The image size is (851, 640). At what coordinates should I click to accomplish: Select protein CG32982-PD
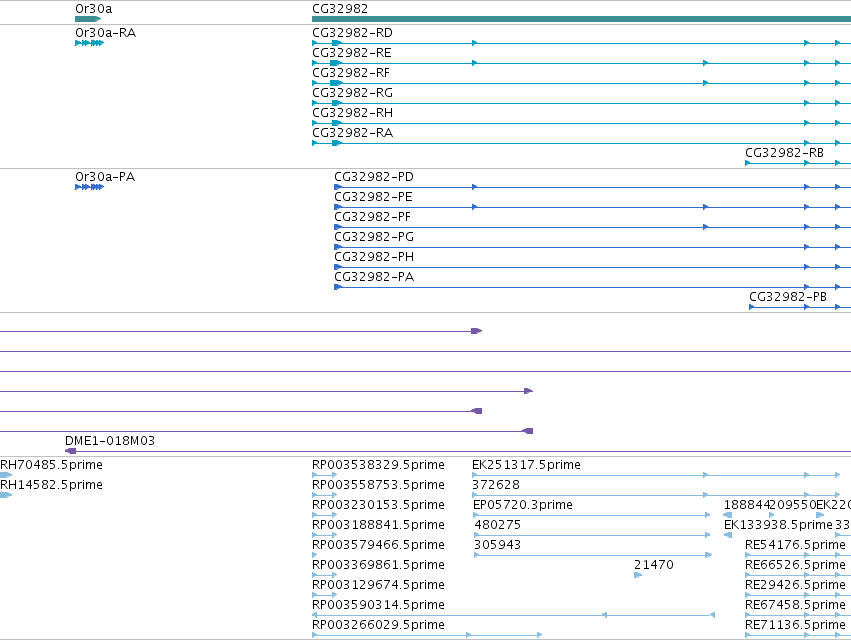[x=373, y=177]
